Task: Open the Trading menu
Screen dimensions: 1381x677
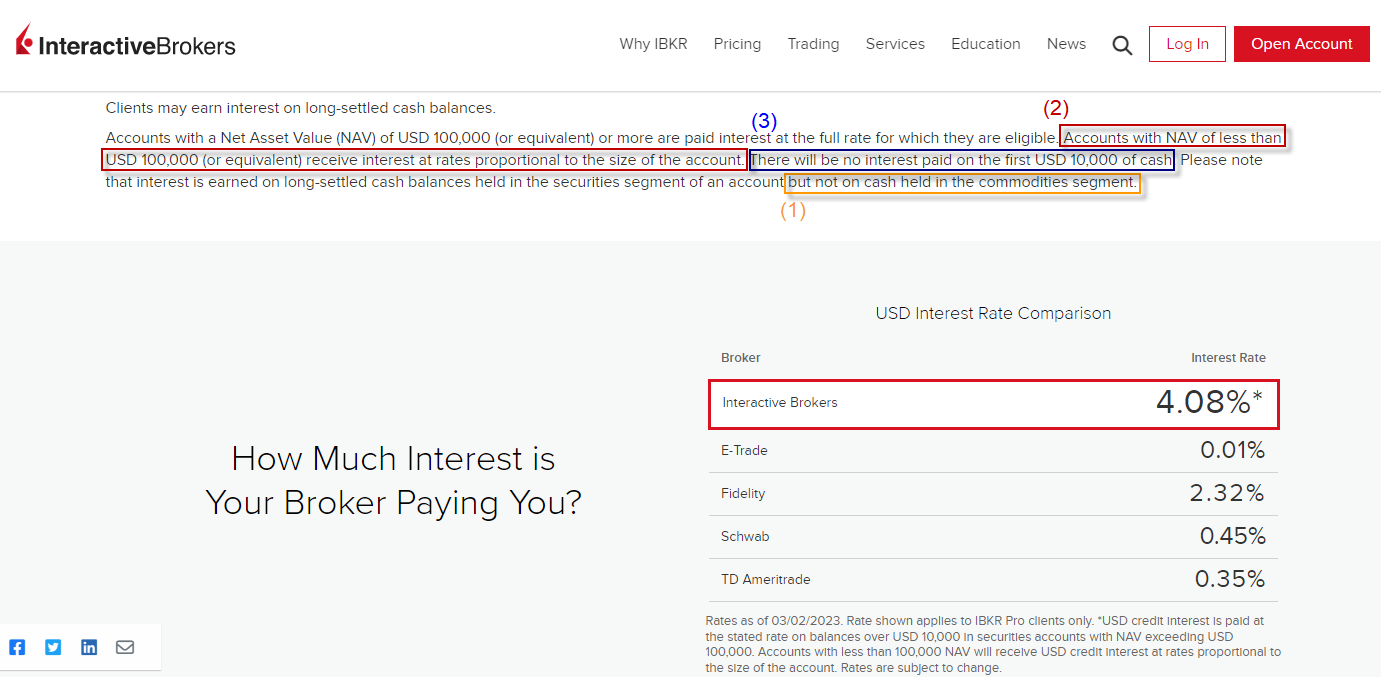Action: (x=813, y=44)
